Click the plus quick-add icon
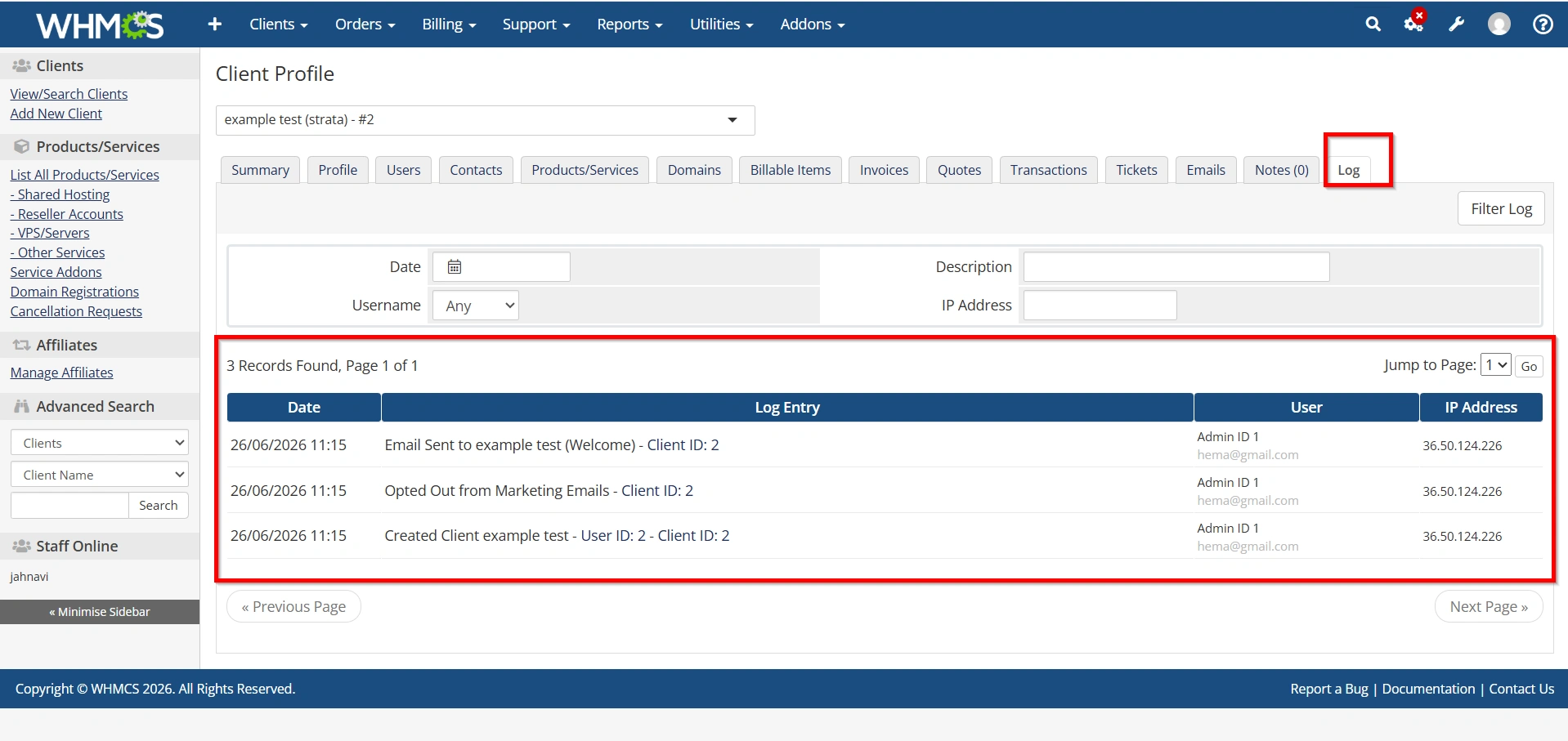The width and height of the screenshot is (1568, 741). 215,25
